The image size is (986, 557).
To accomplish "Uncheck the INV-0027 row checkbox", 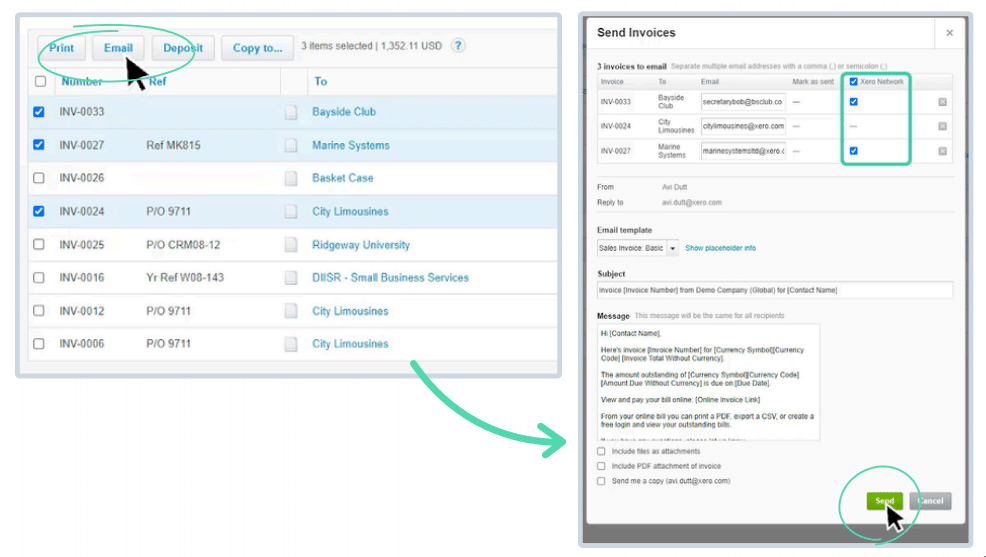I will pos(39,145).
